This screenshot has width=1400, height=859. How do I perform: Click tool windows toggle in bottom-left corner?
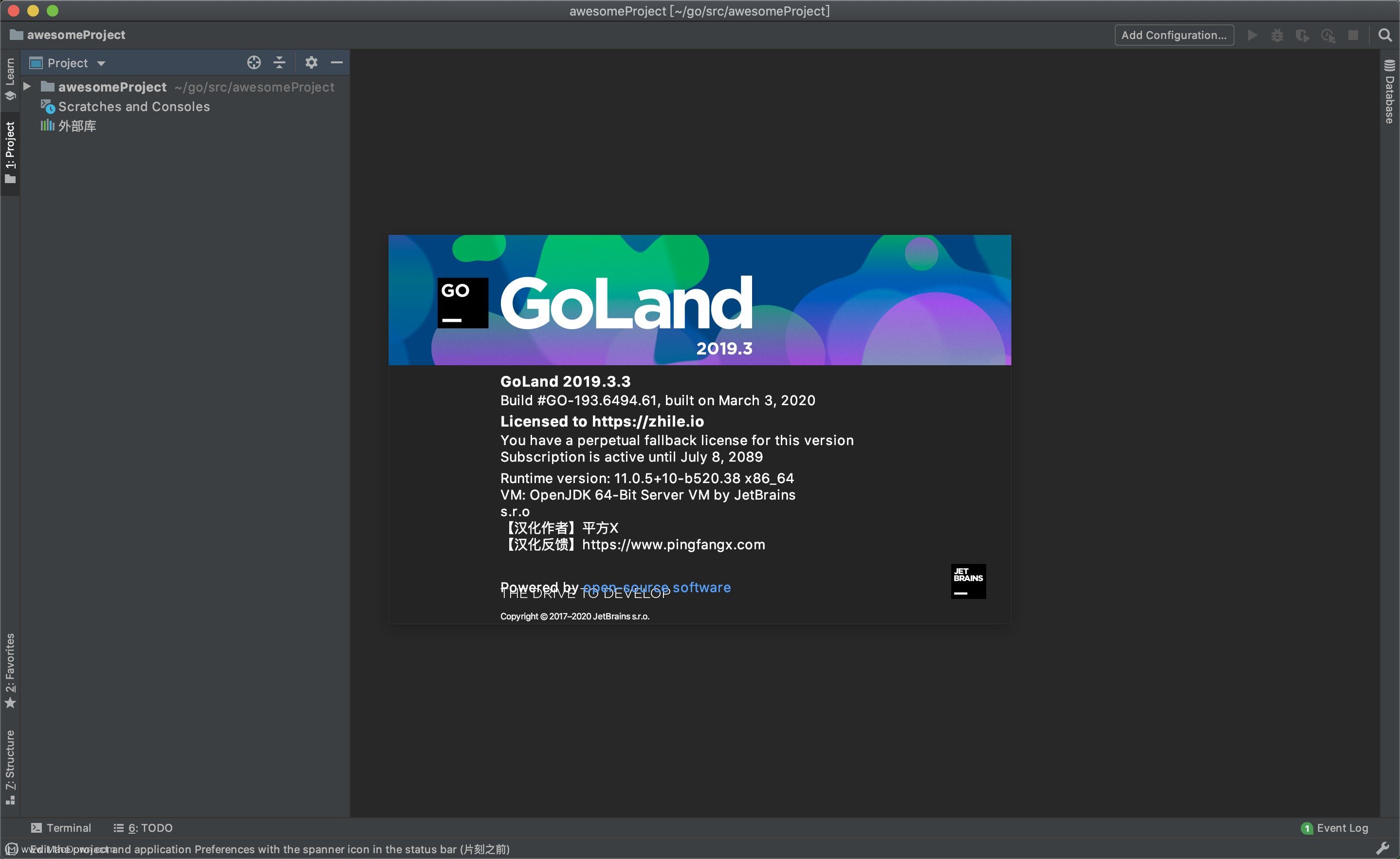(11, 849)
